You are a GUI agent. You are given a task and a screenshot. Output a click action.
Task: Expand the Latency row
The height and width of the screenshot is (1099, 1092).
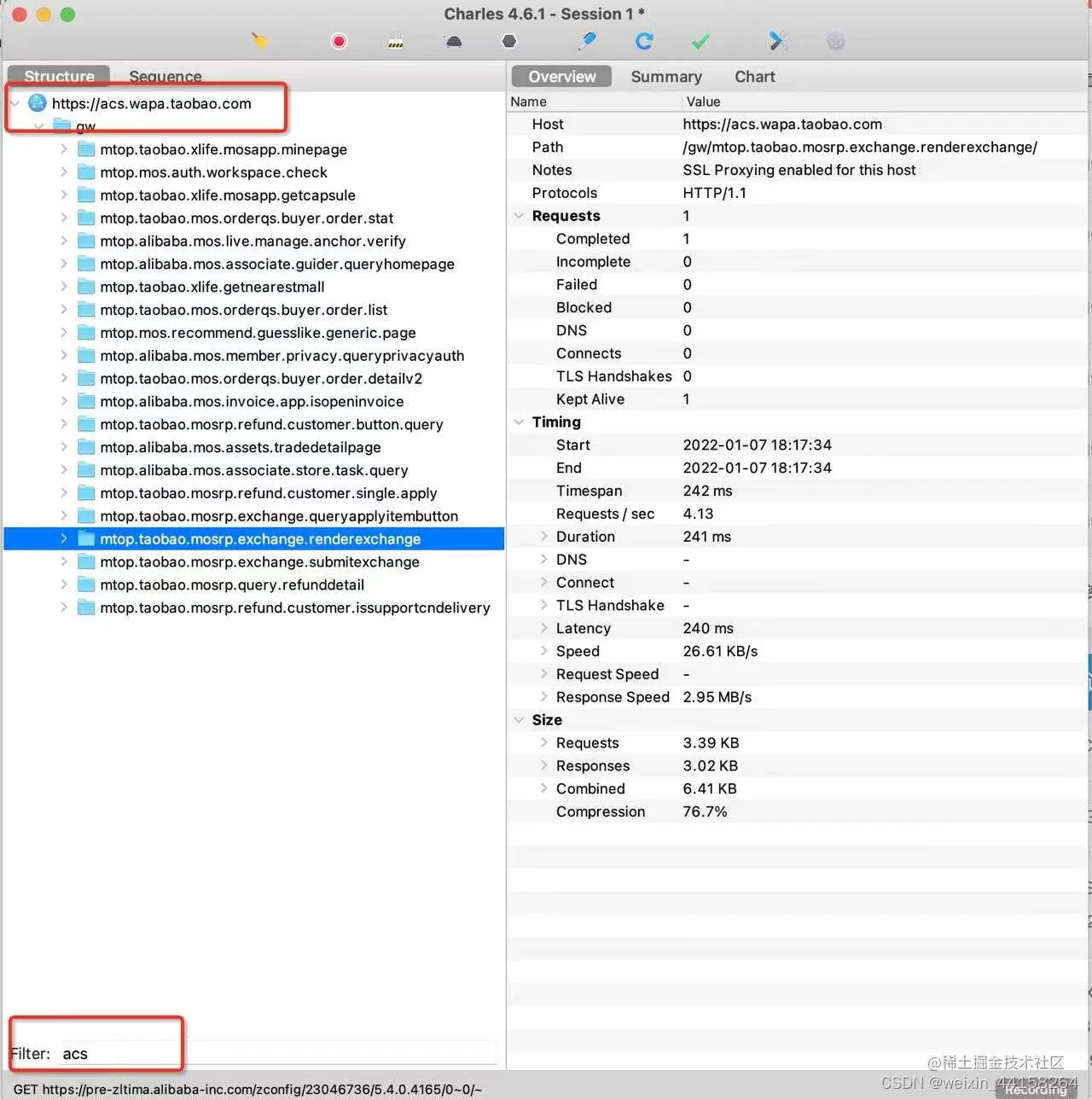coord(544,627)
